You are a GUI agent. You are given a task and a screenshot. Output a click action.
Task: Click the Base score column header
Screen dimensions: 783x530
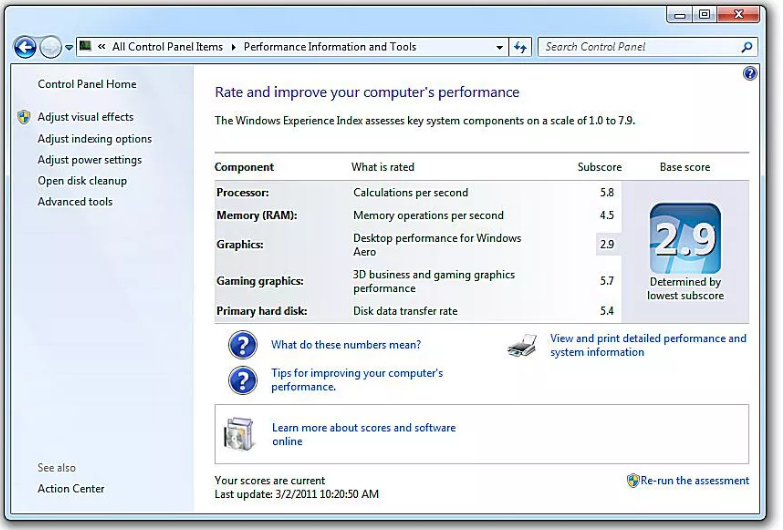pos(685,167)
